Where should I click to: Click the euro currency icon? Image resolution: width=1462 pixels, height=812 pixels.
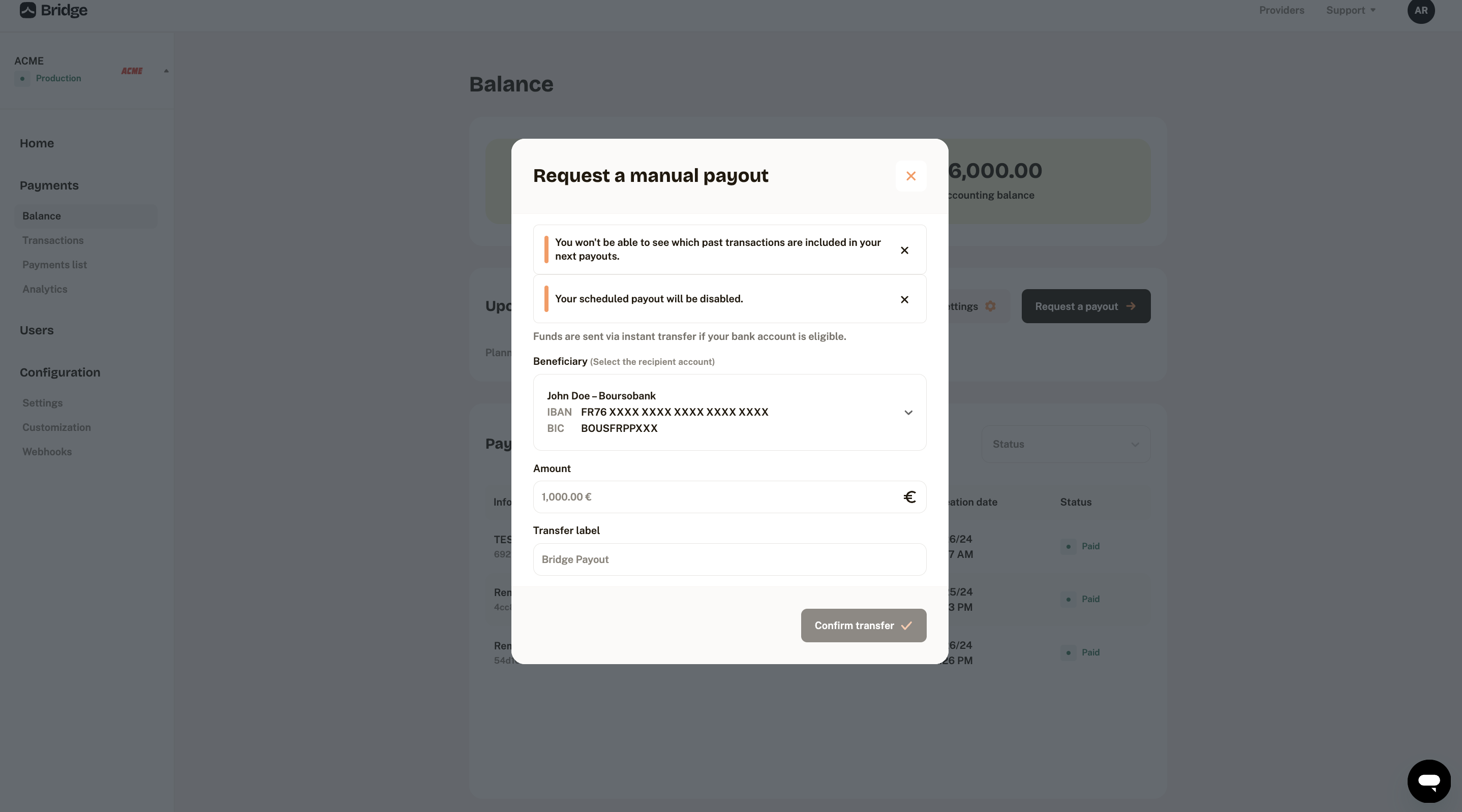pos(909,497)
